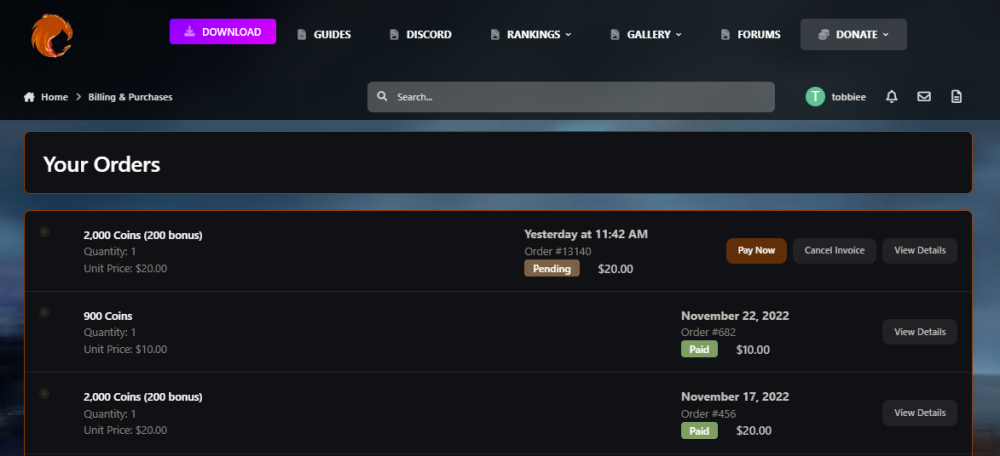Click the green T user avatar
Screen dimensions: 1000x456
click(815, 97)
